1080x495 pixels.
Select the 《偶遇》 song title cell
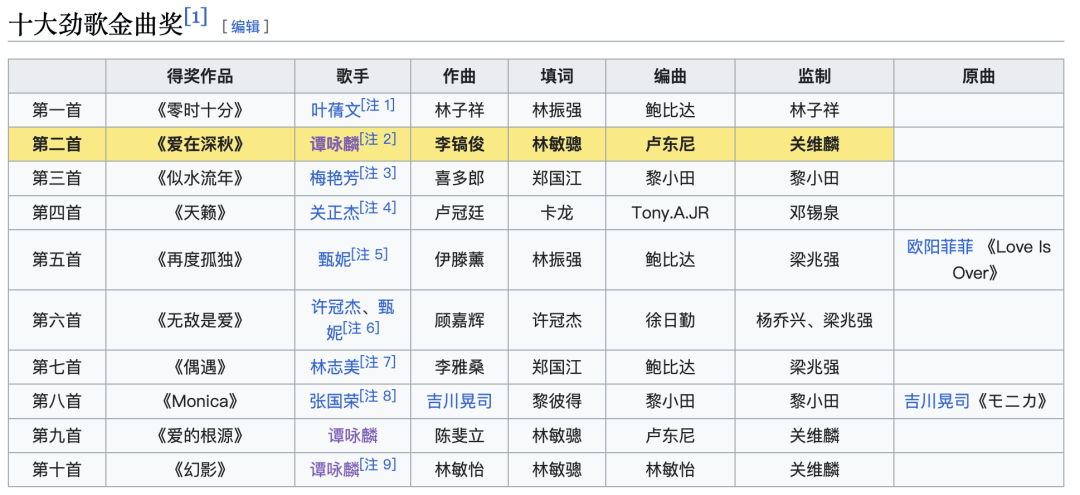[x=200, y=368]
